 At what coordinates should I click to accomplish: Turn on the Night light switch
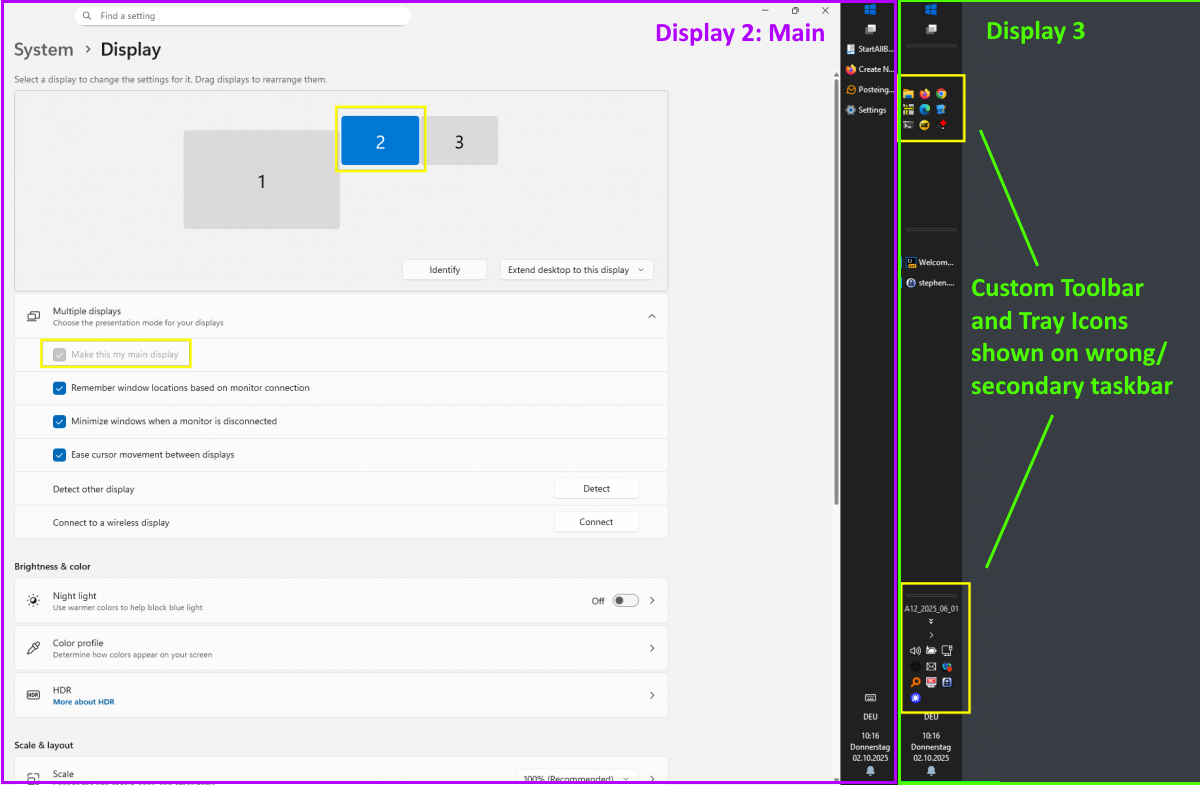click(625, 601)
